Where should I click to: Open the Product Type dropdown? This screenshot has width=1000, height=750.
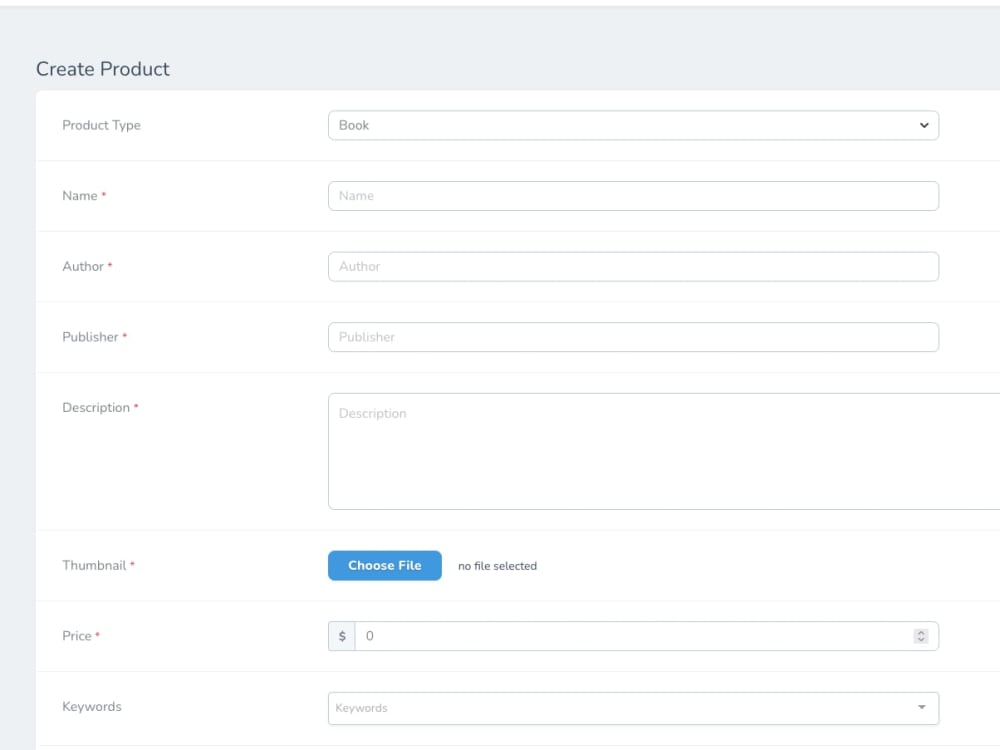[632, 125]
